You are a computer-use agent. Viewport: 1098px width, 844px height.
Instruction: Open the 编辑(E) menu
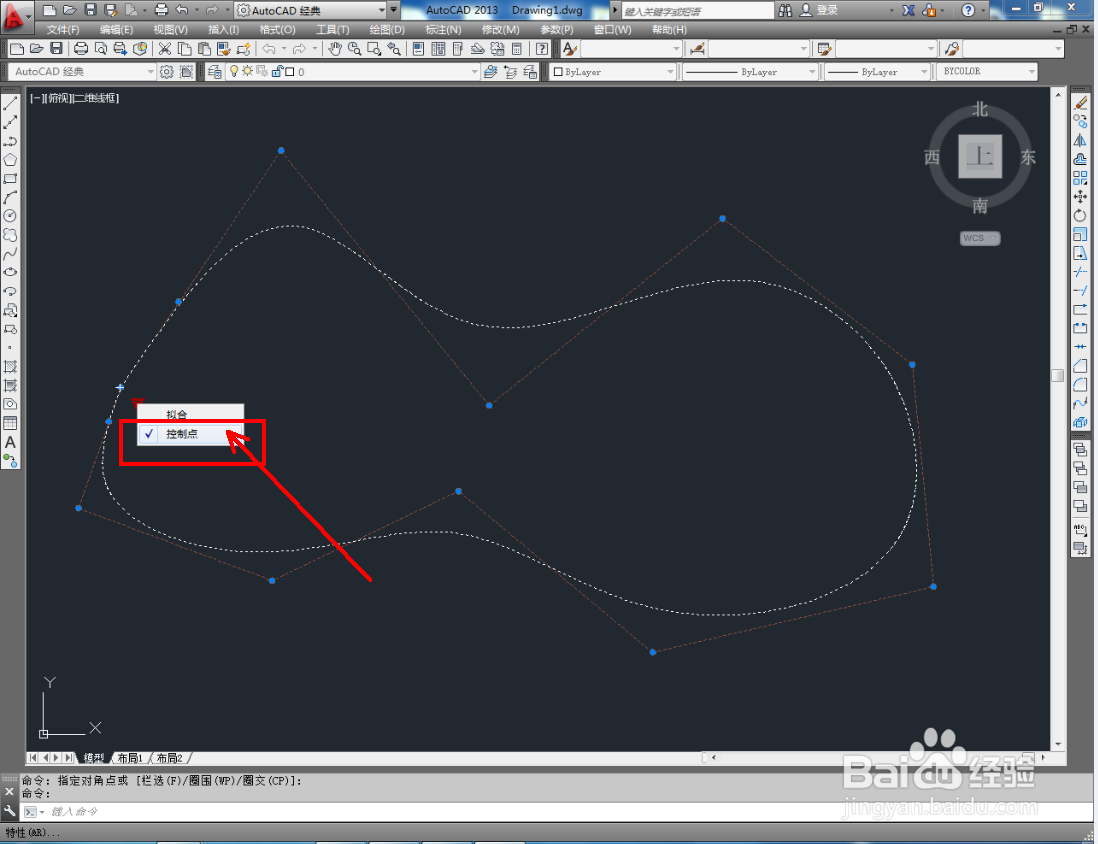[116, 30]
